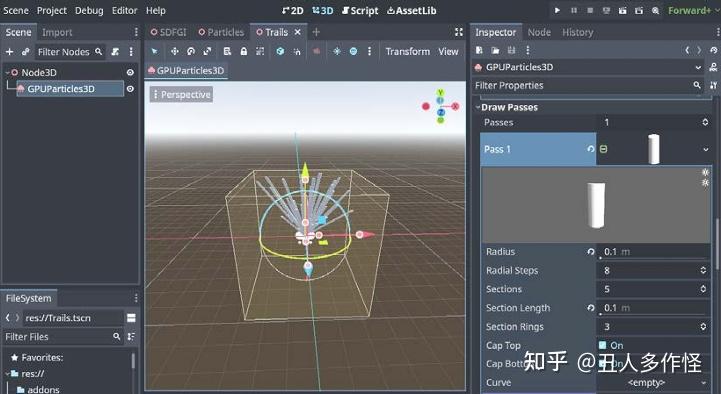Open the Editor menu
The height and width of the screenshot is (394, 721).
click(x=124, y=10)
